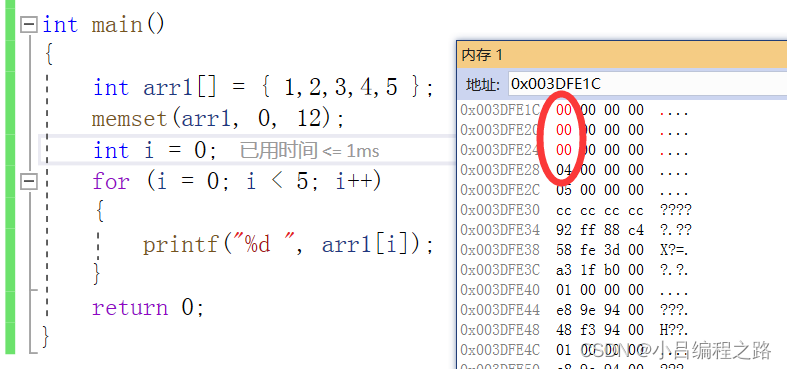This screenshot has width=787, height=369.
Task: Click the for (i = 0; i < 5; i++) line
Action: coord(237,181)
